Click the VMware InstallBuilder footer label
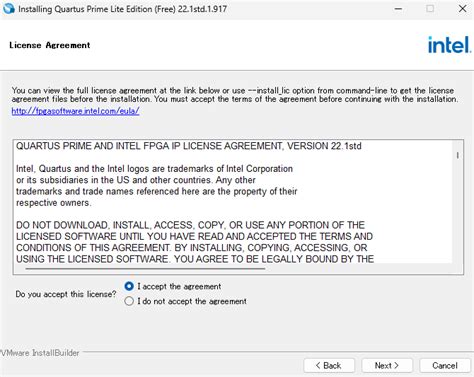The height and width of the screenshot is (377, 474). (40, 353)
